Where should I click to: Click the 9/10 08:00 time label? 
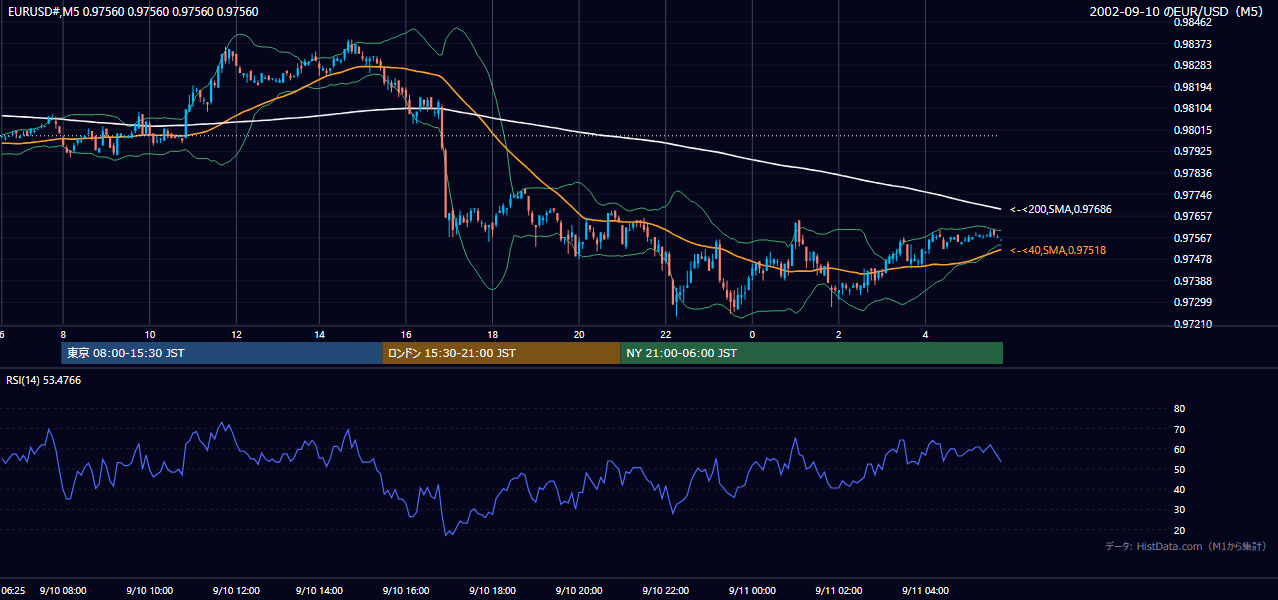point(63,590)
